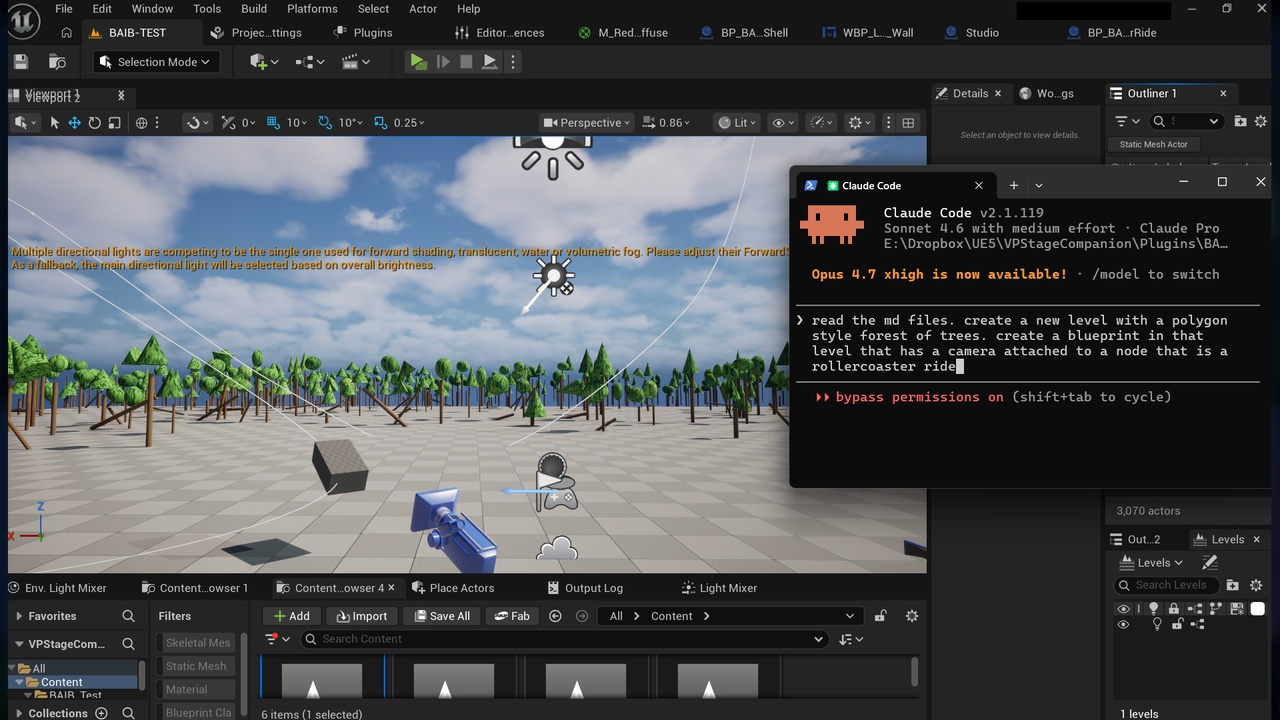This screenshot has height=720, width=1280.
Task: Click the content browser lock icon
Action: [880, 616]
